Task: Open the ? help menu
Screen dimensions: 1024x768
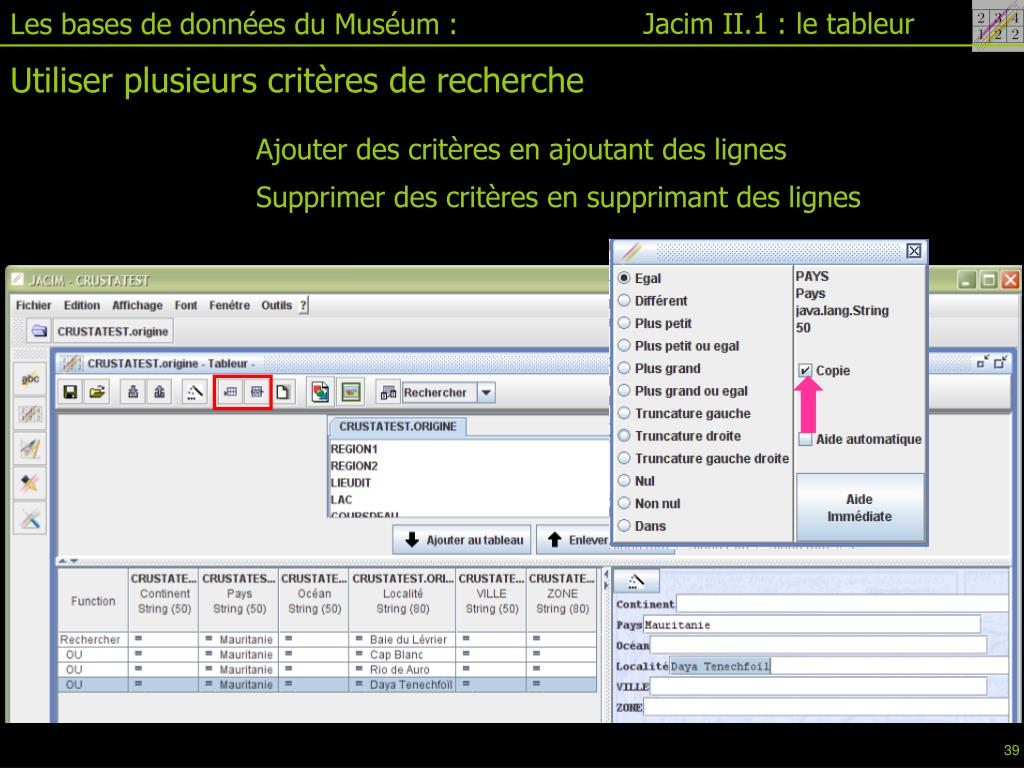Action: [x=303, y=305]
